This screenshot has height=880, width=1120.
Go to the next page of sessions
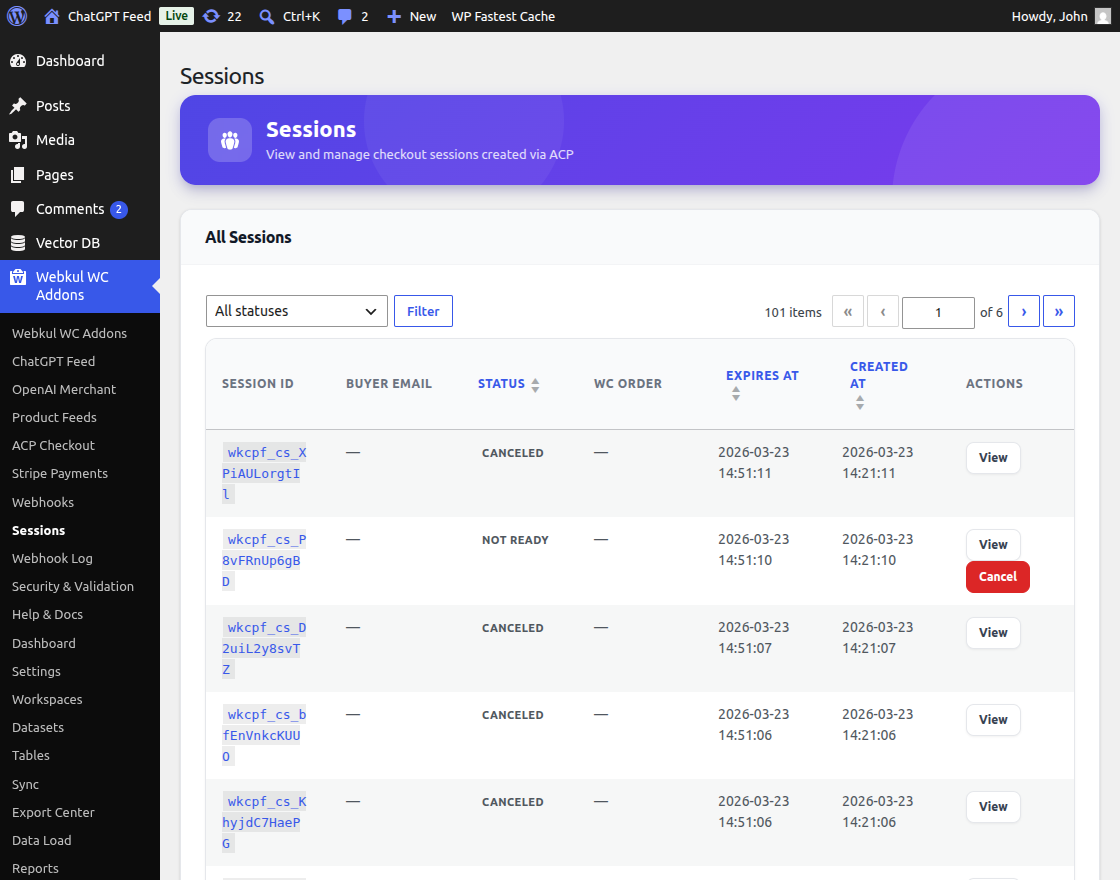tap(1023, 312)
